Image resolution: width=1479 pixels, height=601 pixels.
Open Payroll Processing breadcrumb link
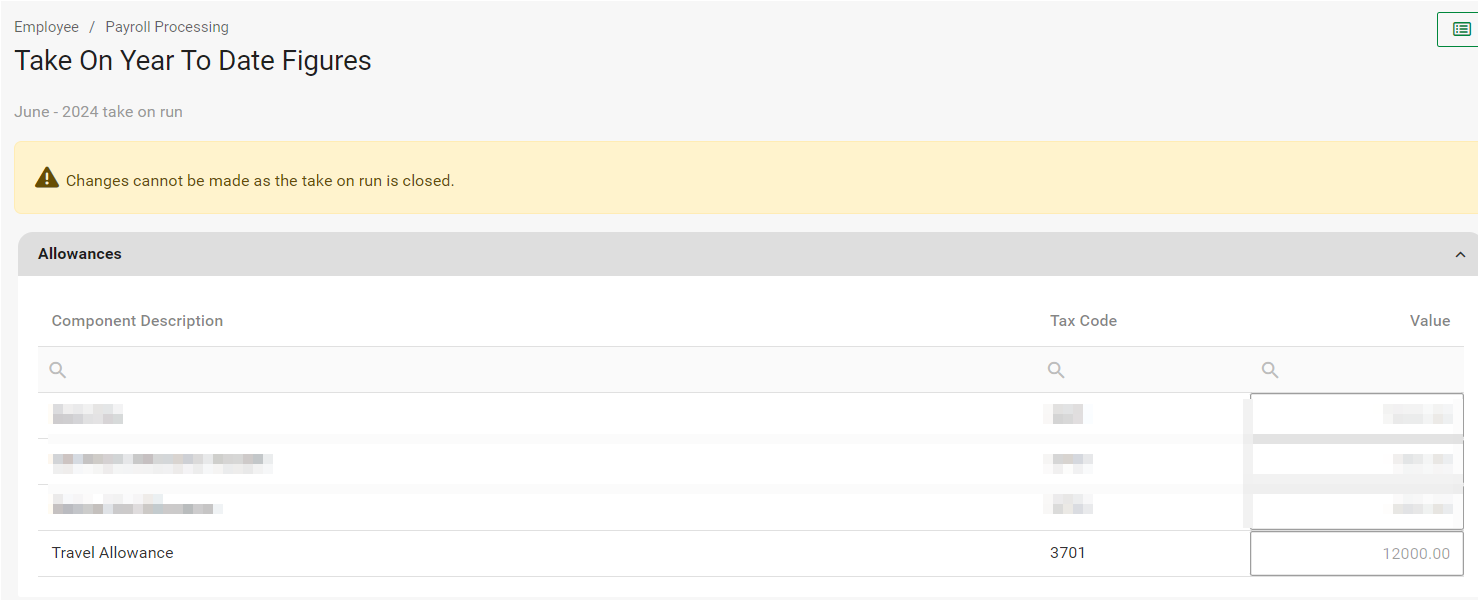[x=167, y=27]
